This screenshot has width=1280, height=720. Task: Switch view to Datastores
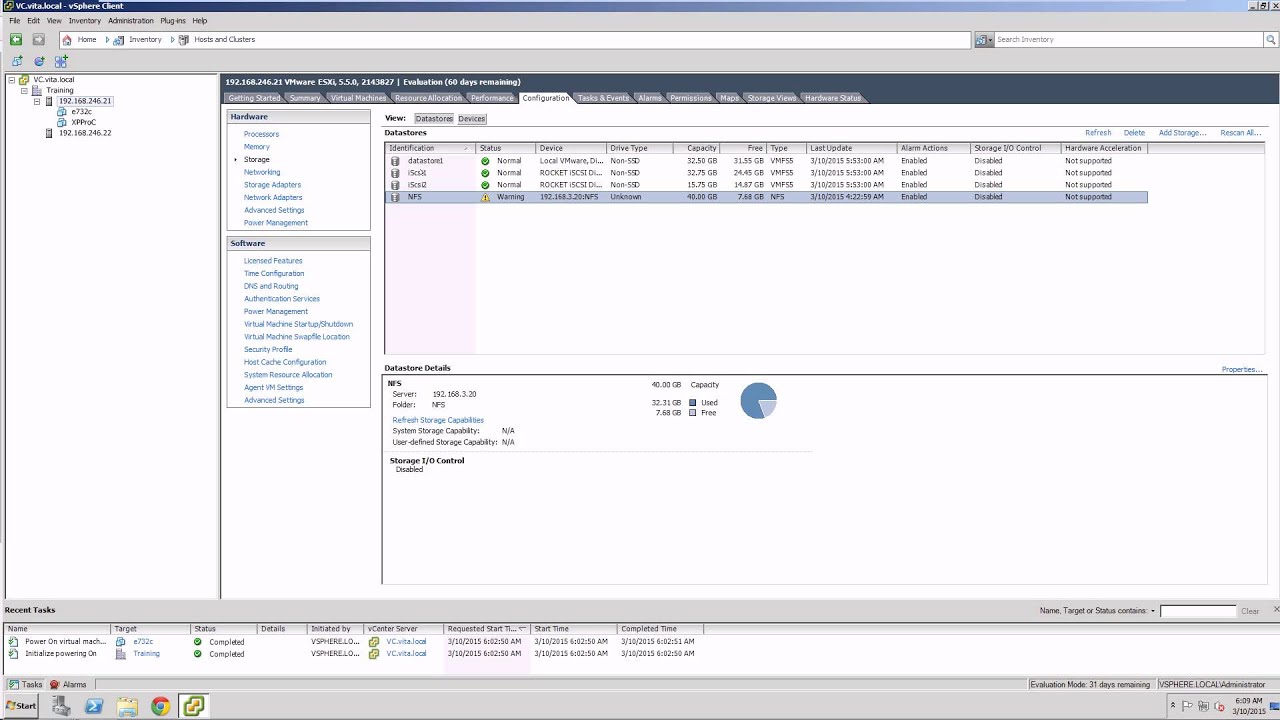(434, 119)
